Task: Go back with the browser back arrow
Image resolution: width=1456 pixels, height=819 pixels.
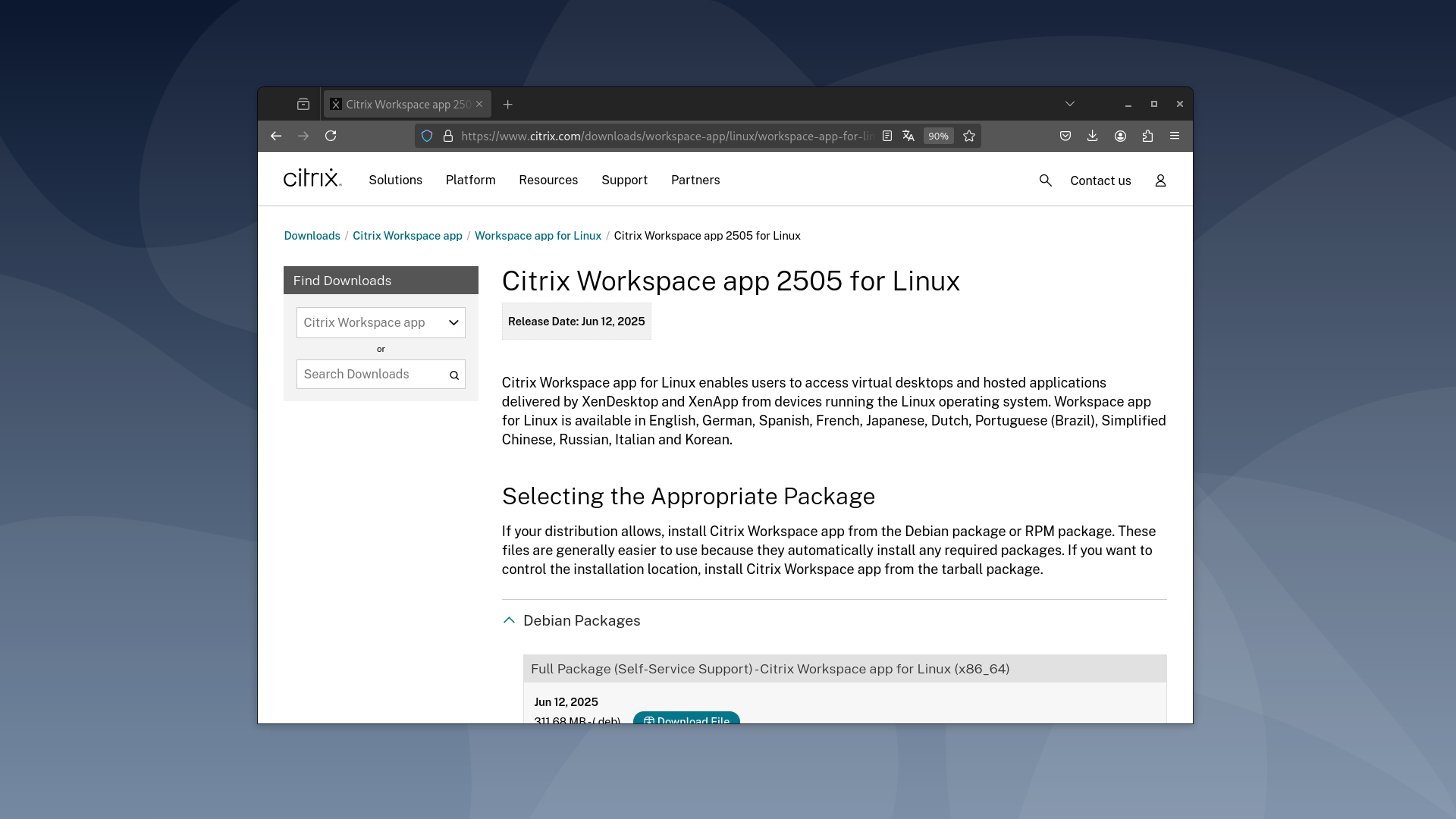Action: [x=276, y=136]
